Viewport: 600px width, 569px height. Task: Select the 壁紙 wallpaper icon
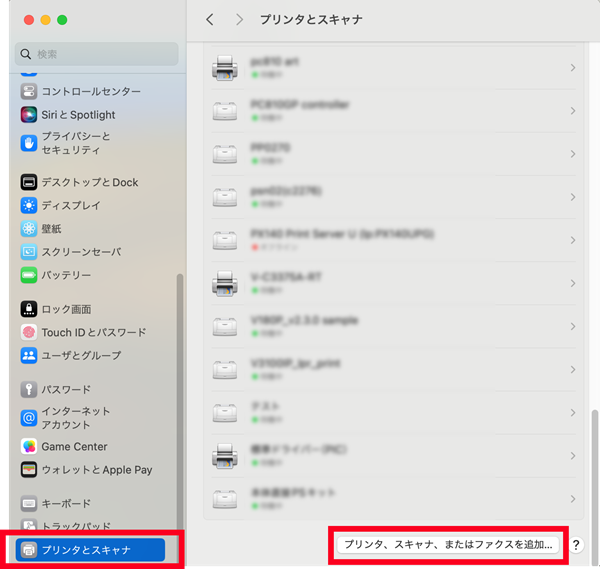point(30,229)
